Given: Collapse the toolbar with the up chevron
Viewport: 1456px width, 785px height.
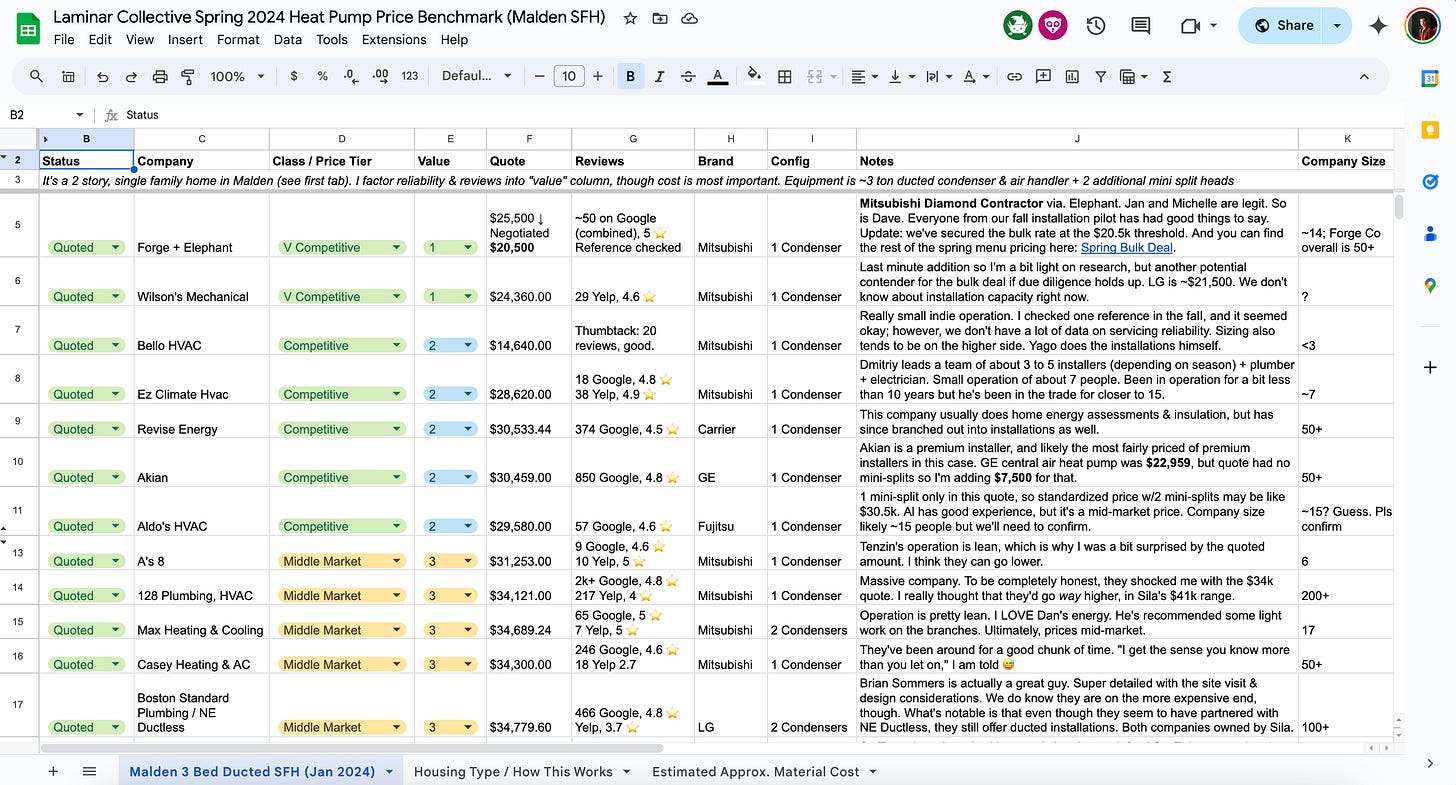Looking at the screenshot, I should (1363, 76).
